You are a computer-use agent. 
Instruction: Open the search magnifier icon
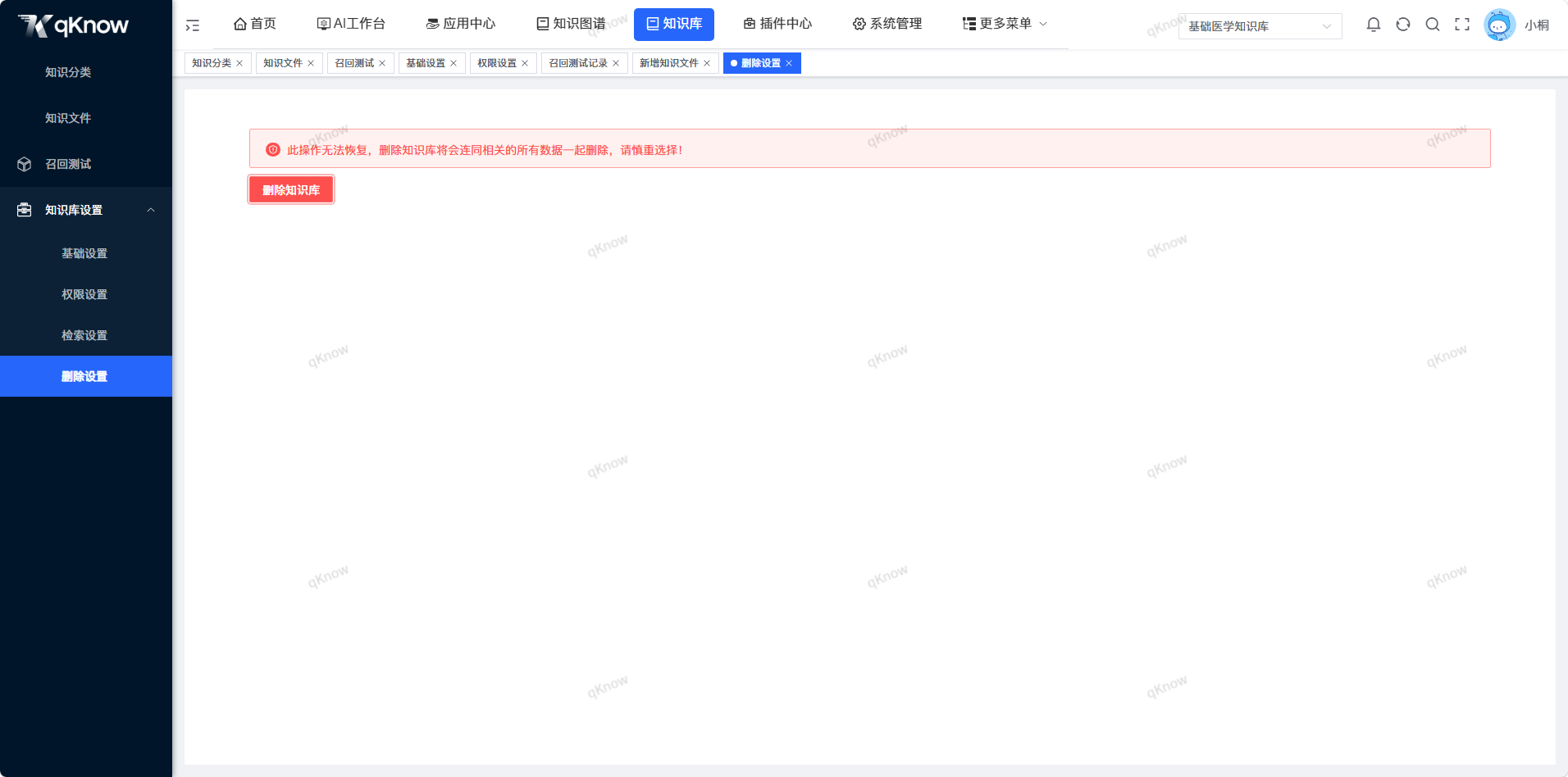1433,25
